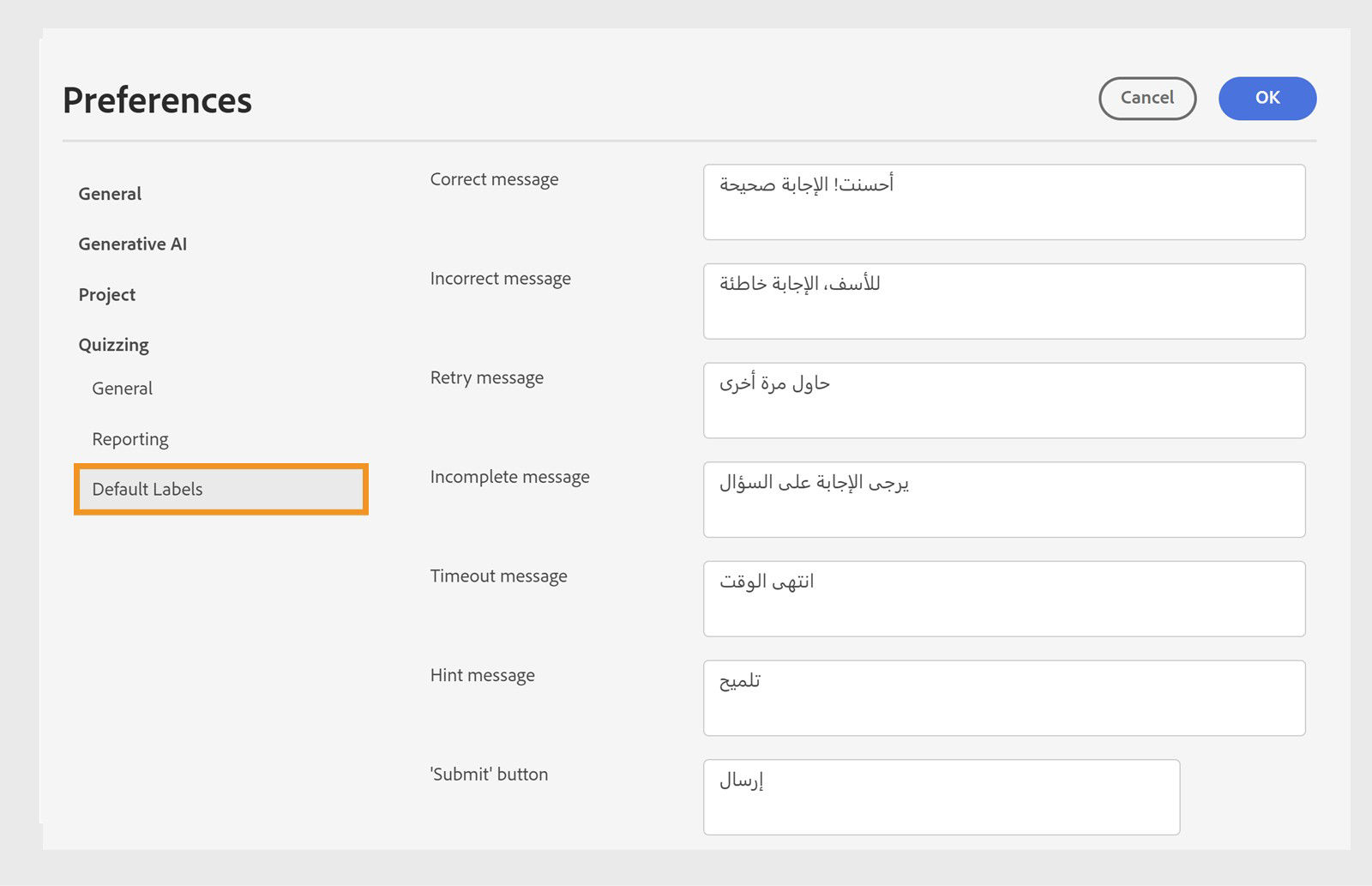Open the Project preferences section
This screenshot has height=886, width=1372.
106,294
